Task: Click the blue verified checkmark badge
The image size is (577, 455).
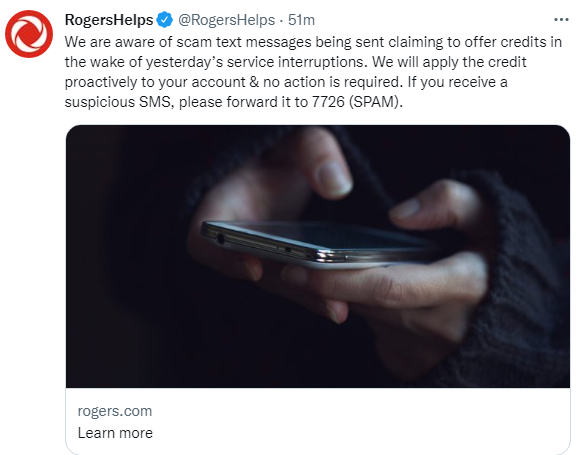Action: pyautogui.click(x=164, y=20)
